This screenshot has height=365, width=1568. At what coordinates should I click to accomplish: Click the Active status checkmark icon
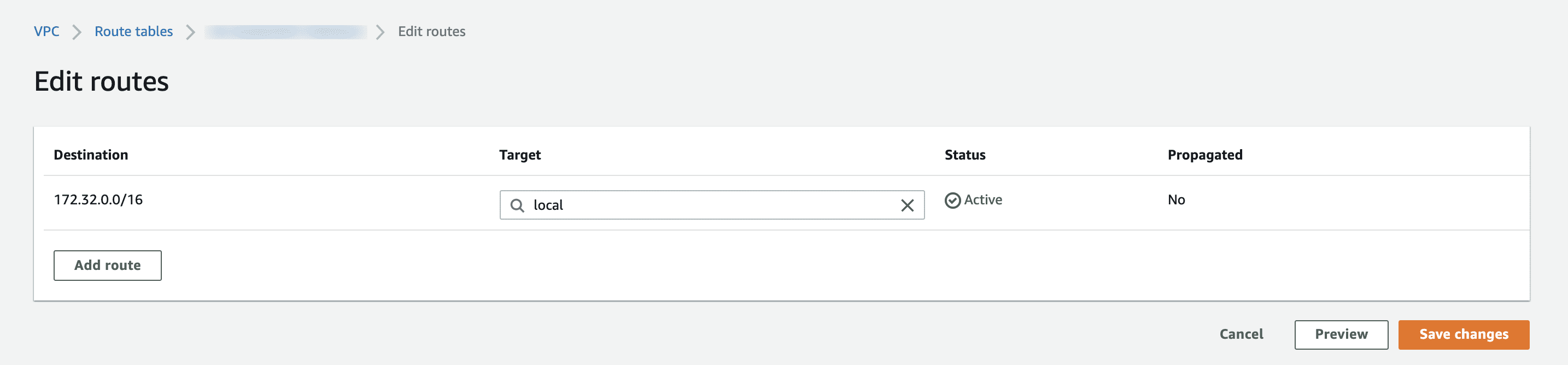(x=952, y=200)
